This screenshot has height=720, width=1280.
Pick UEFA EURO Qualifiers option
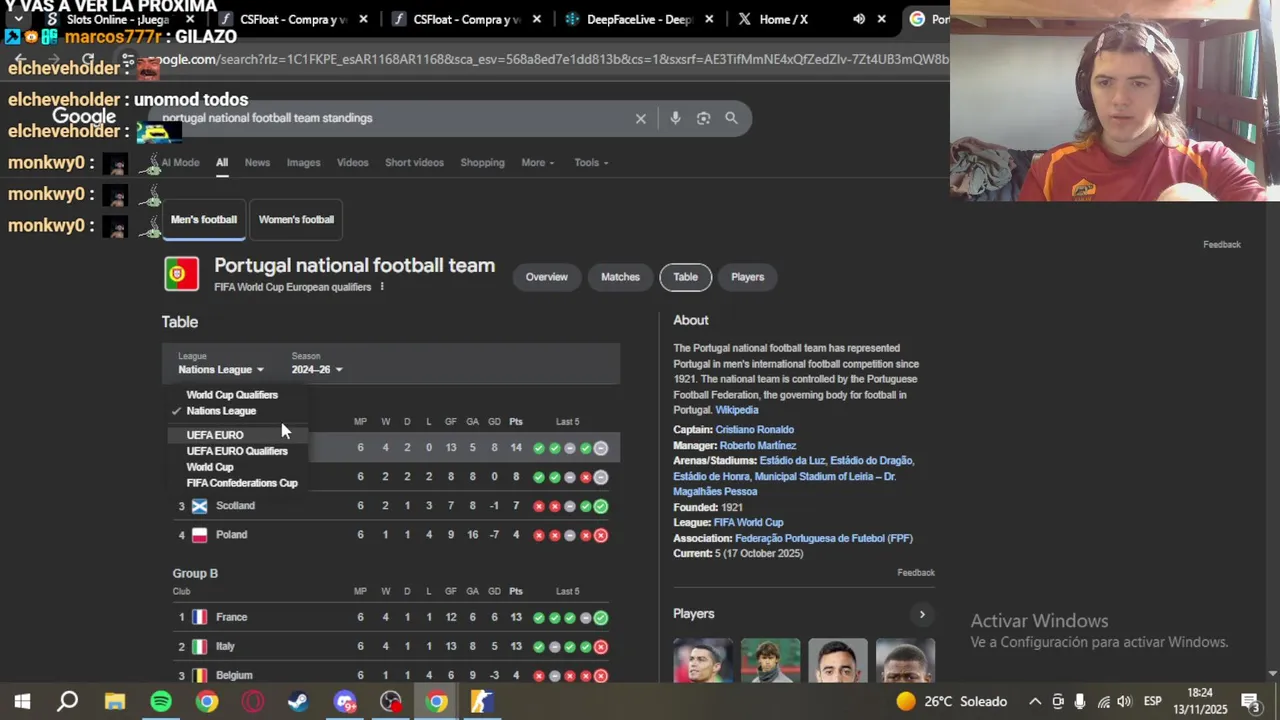[237, 451]
